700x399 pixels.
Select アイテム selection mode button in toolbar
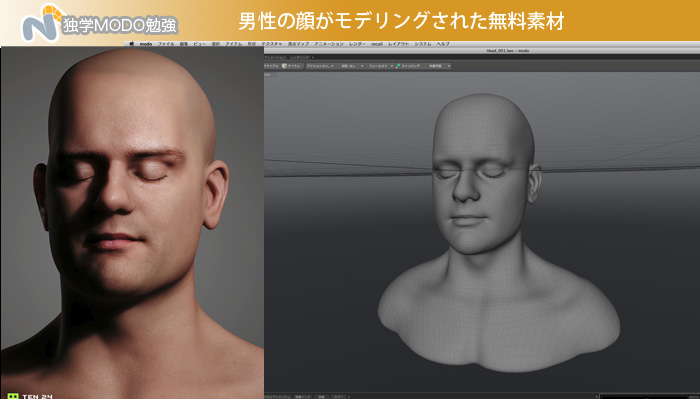pos(292,66)
